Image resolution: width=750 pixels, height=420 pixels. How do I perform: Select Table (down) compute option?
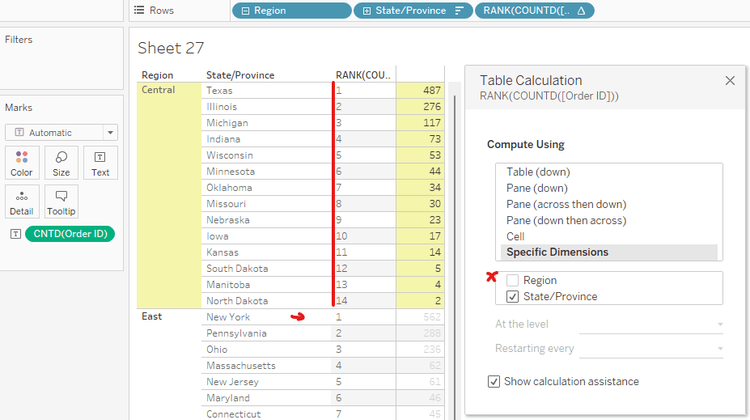[540, 172]
